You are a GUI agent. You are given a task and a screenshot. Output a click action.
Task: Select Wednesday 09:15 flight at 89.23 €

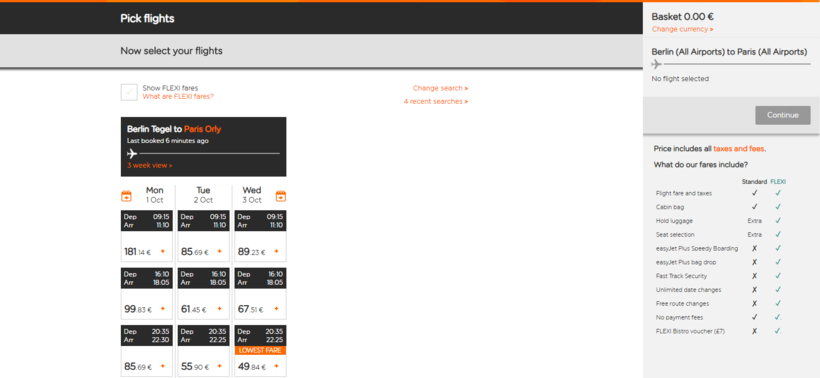pos(260,236)
